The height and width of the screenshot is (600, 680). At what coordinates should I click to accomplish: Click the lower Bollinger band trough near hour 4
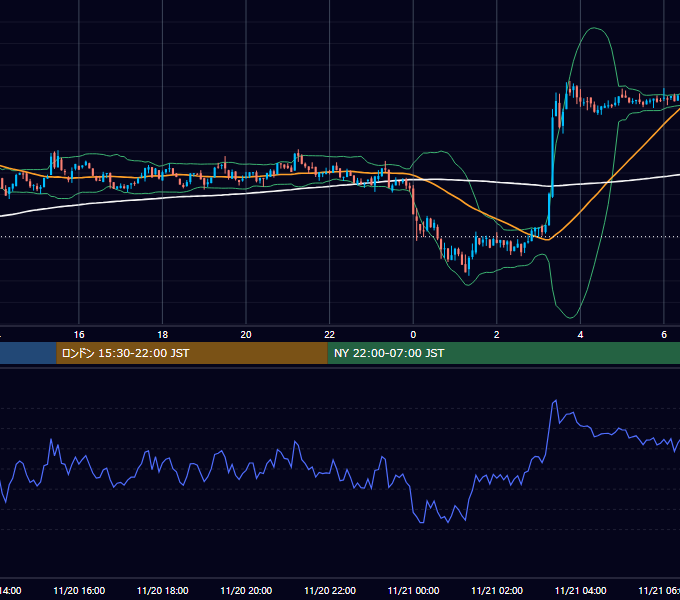point(571,317)
